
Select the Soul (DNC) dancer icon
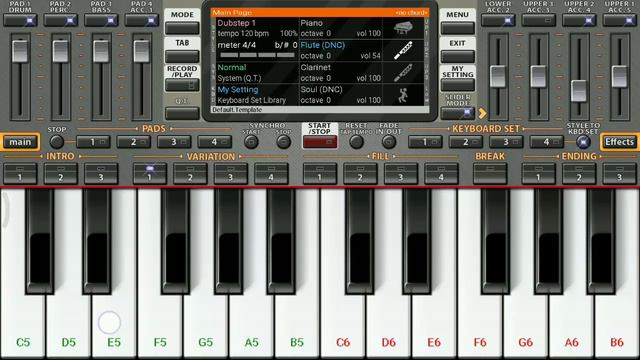coord(403,95)
